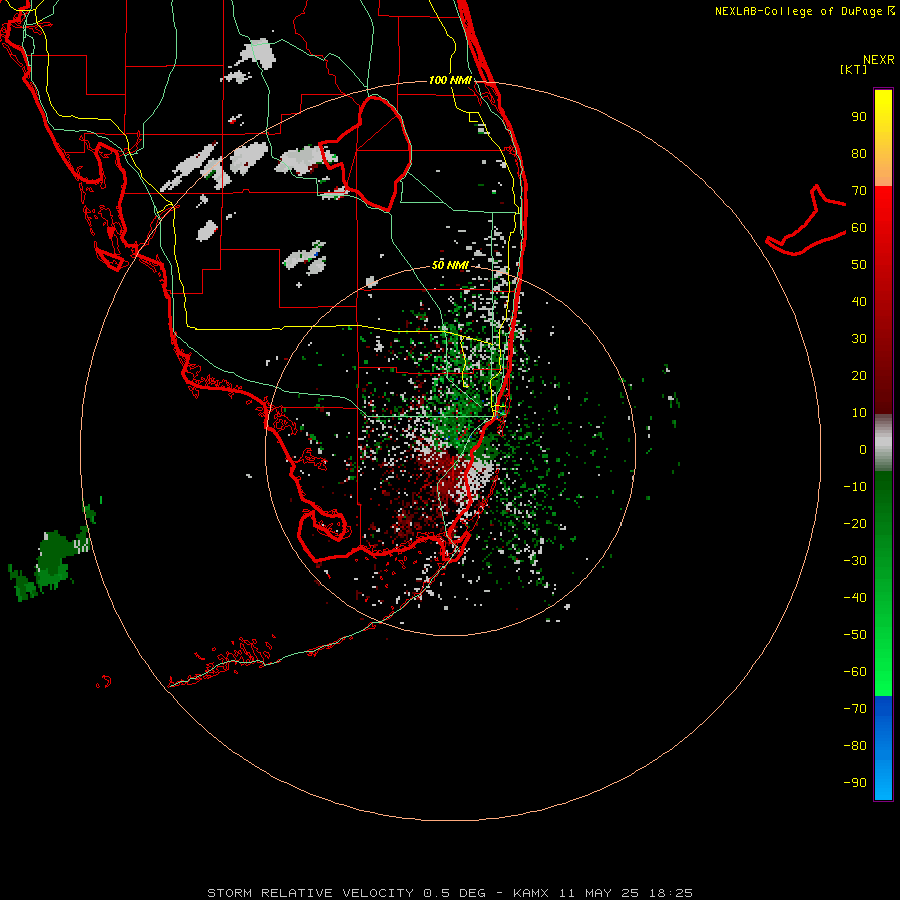Select the 20 knot scale label
The image size is (900, 900).
pyautogui.click(x=859, y=376)
